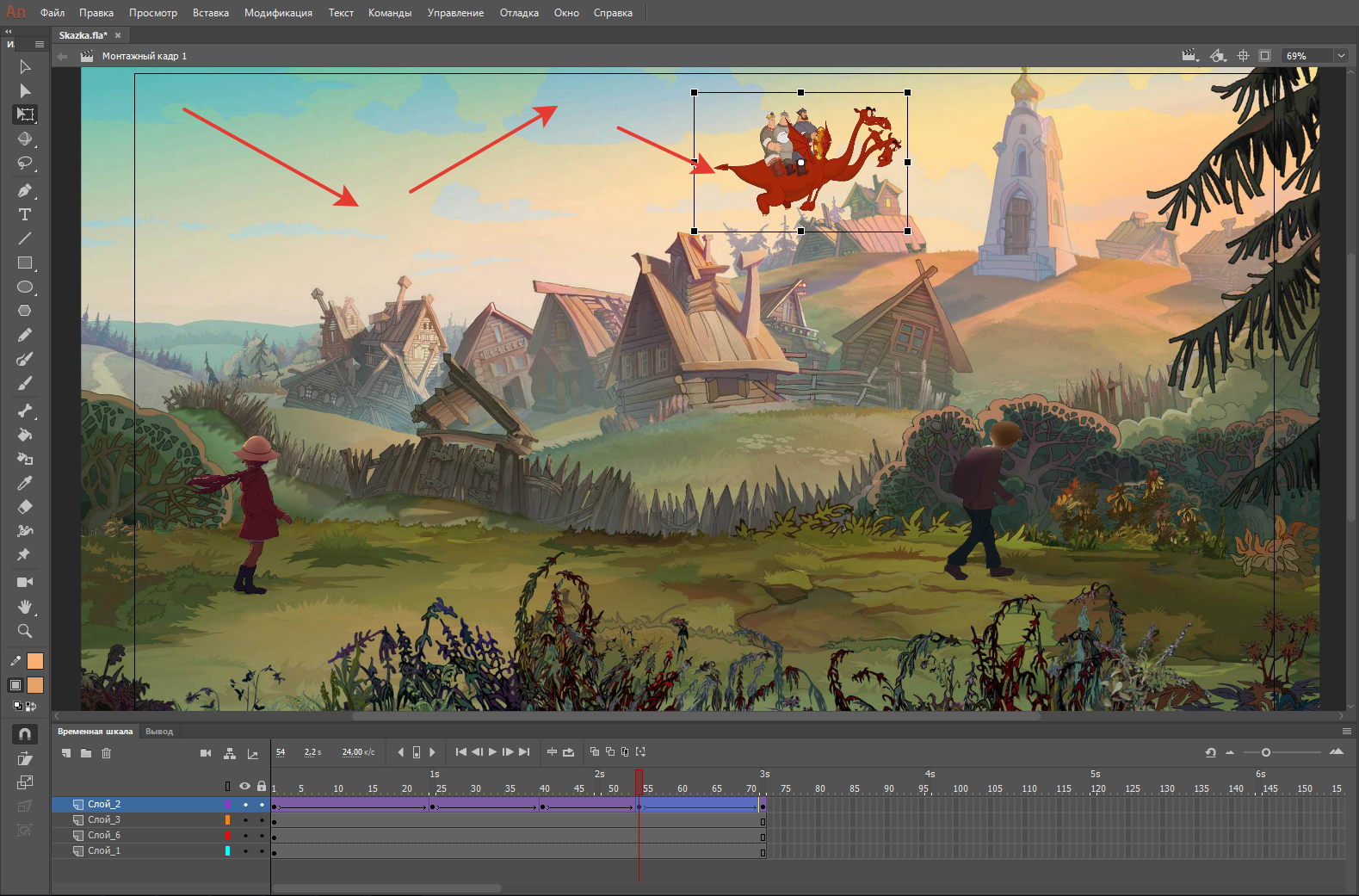This screenshot has width=1359, height=896.
Task: Add a new layer folder
Action: (86, 753)
